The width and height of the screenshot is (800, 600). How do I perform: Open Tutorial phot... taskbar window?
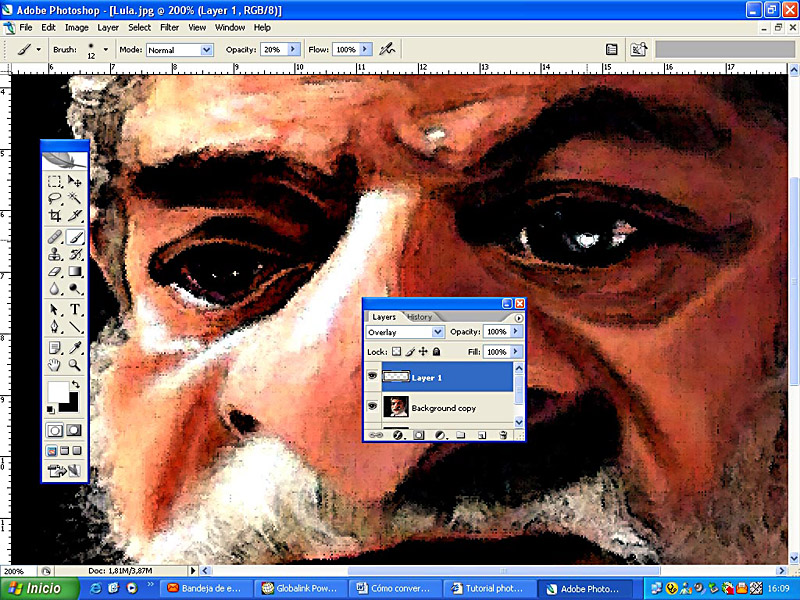[x=484, y=588]
